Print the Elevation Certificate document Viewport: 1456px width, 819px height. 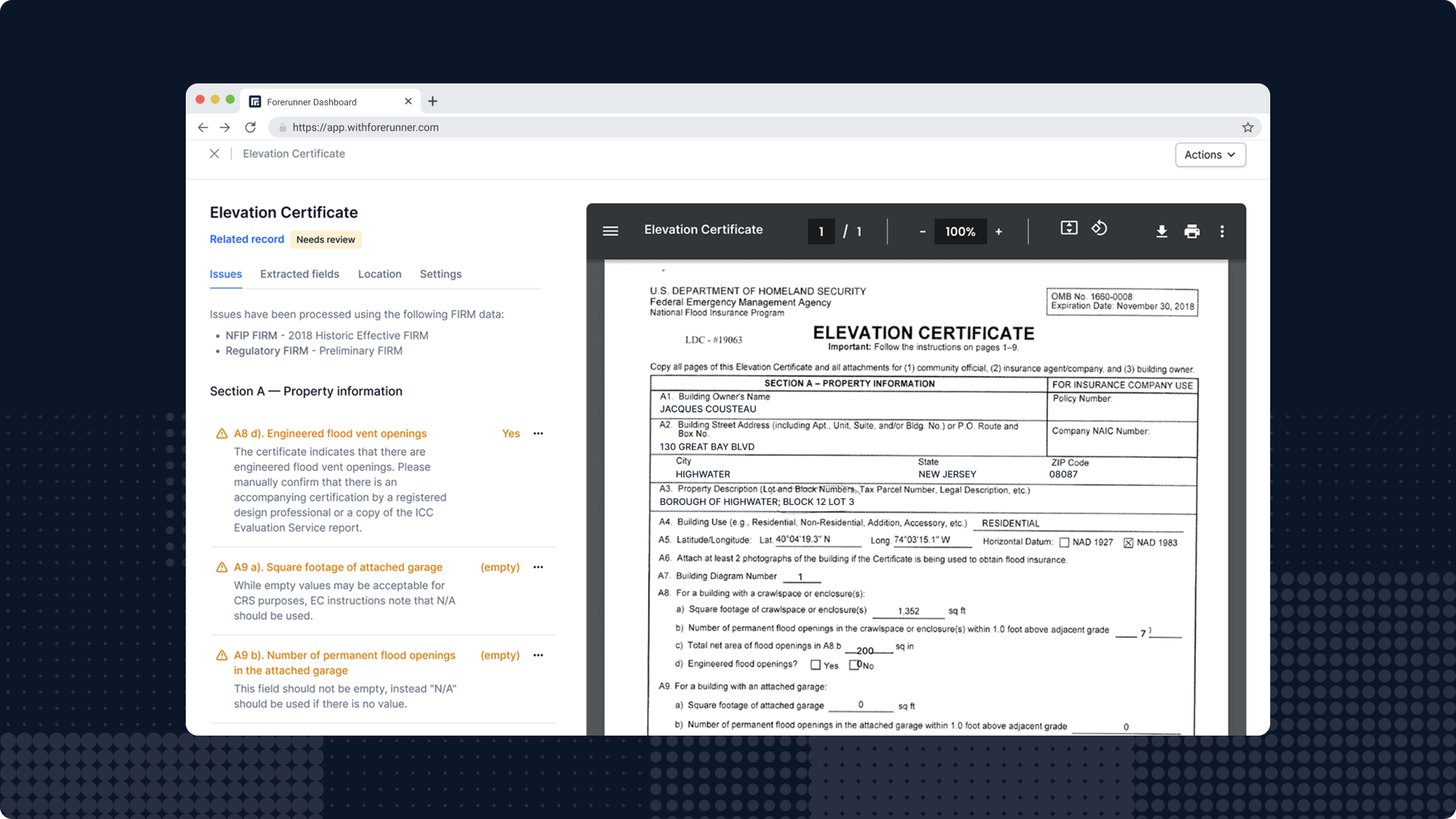pyautogui.click(x=1192, y=231)
